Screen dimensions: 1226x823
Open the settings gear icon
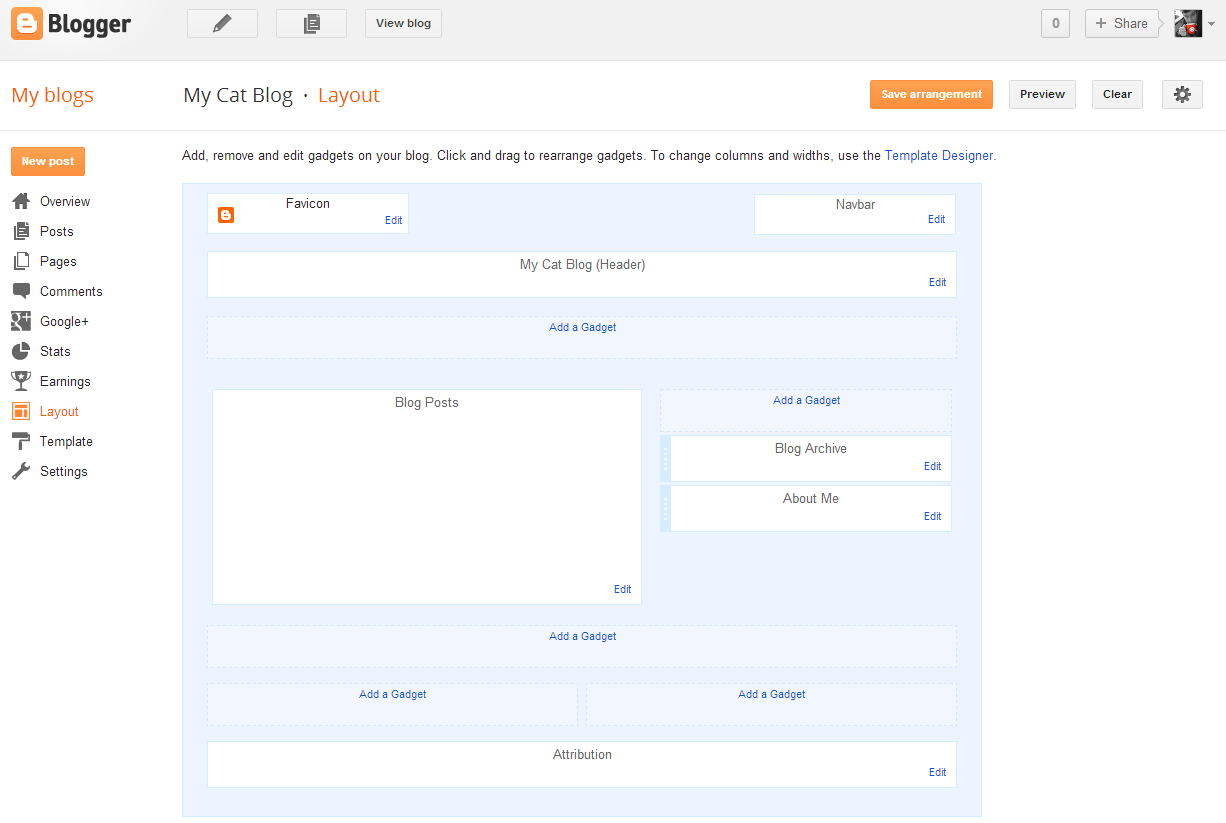tap(1182, 94)
